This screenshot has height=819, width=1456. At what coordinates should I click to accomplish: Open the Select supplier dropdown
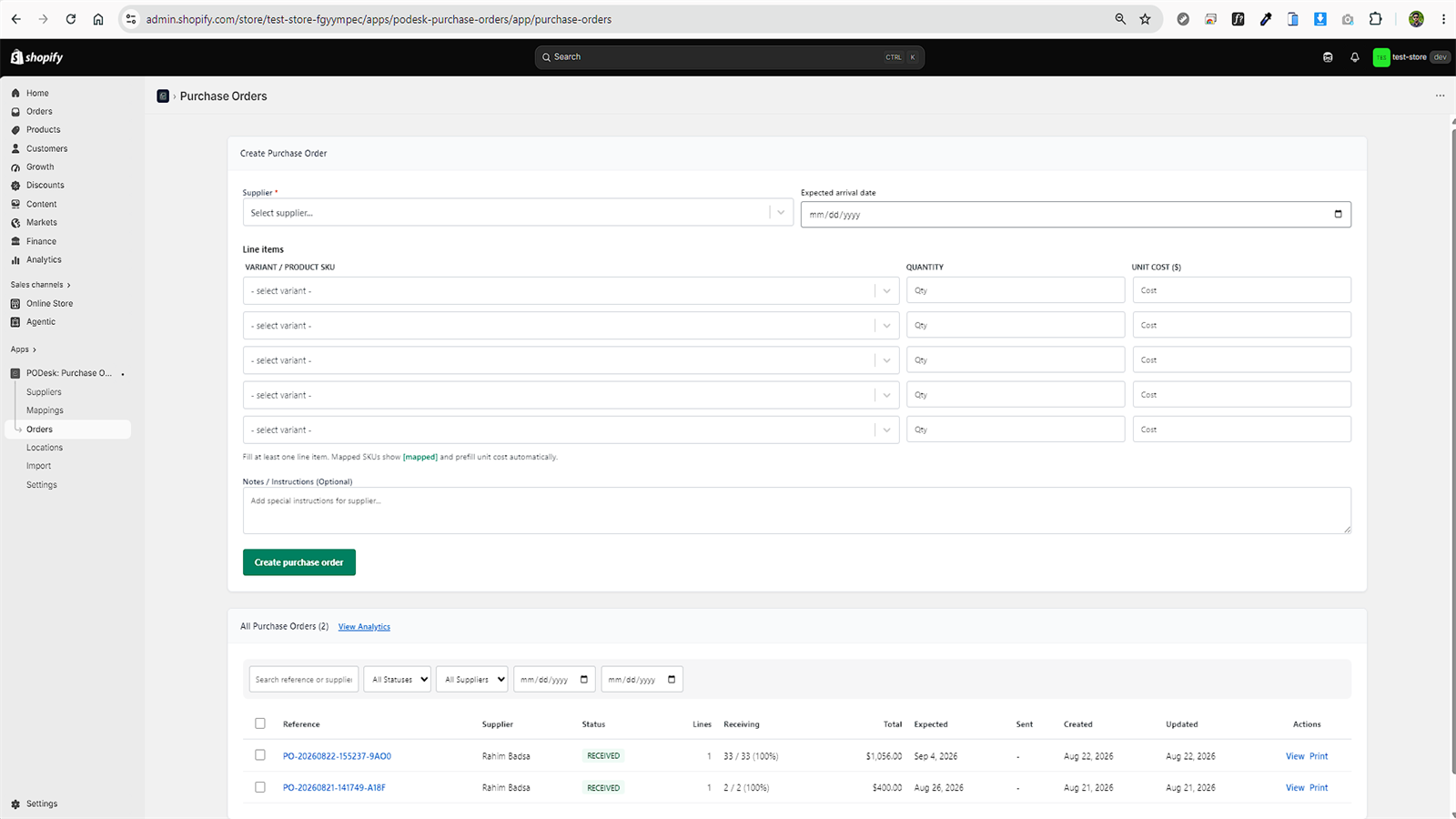click(x=518, y=213)
